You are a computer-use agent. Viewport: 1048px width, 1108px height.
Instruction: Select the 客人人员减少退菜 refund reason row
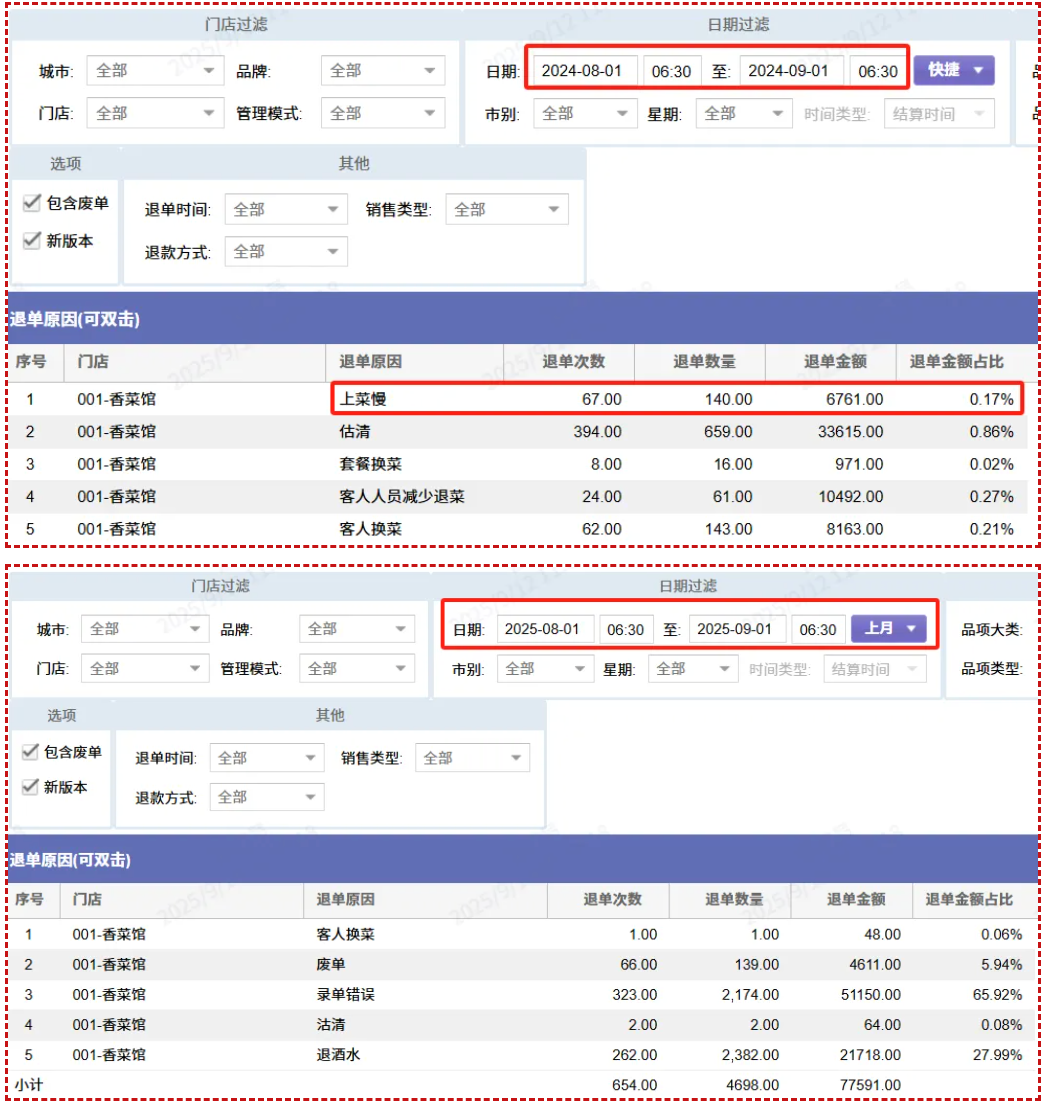pyautogui.click(x=401, y=496)
